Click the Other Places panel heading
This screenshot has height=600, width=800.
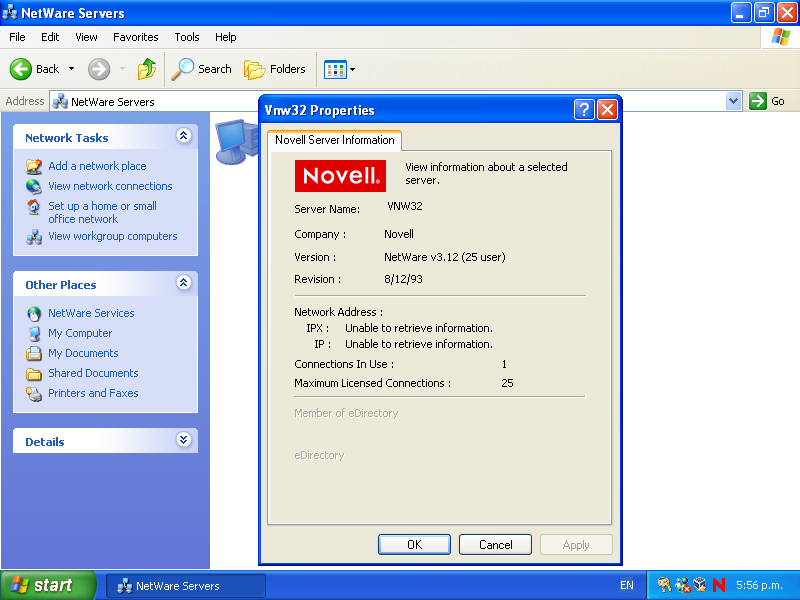point(61,285)
